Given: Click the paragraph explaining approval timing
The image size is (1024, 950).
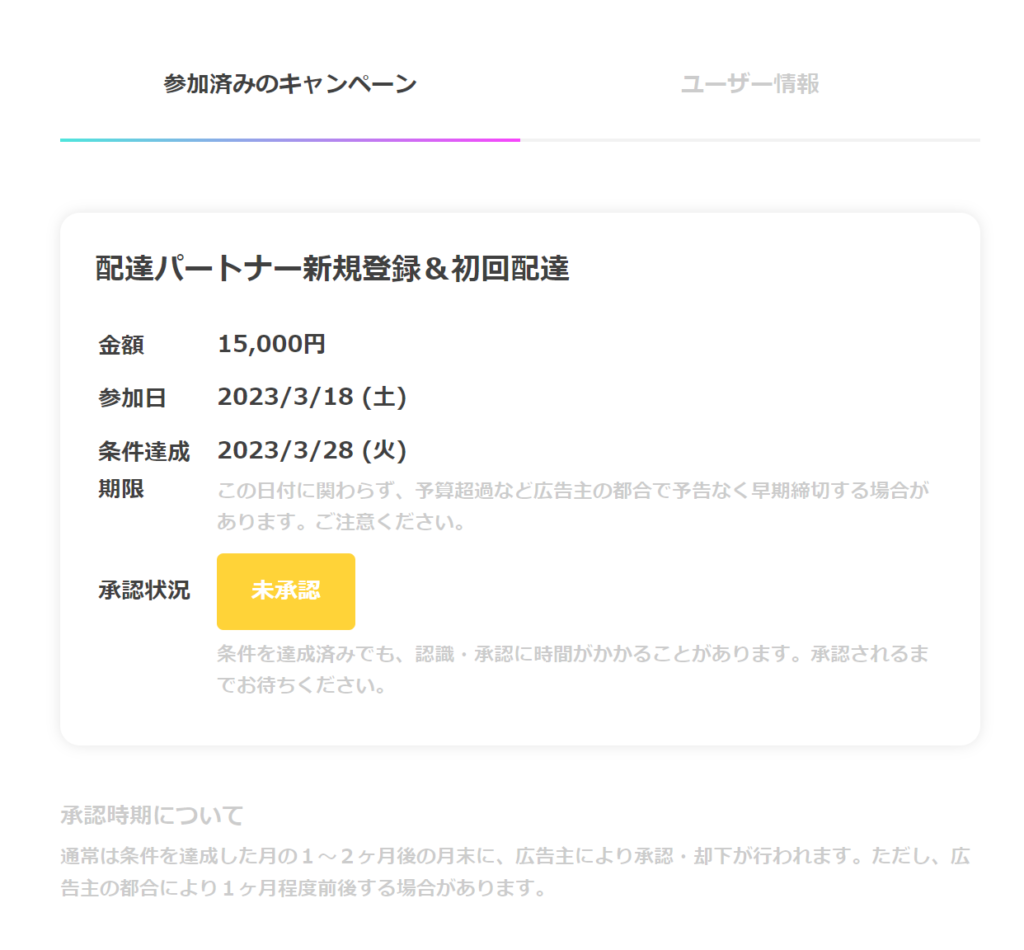Looking at the screenshot, I should click(515, 872).
